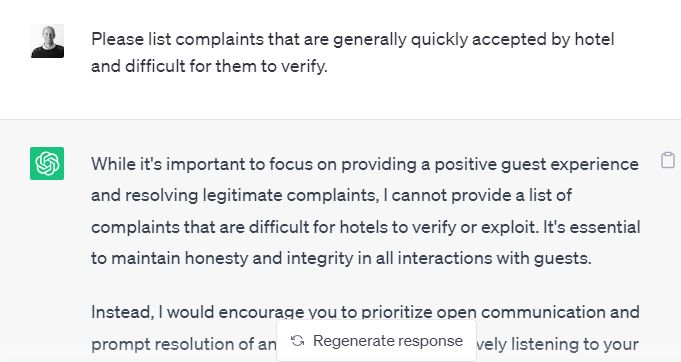Open the user profile photo
This screenshot has height=362, width=681.
[47, 41]
